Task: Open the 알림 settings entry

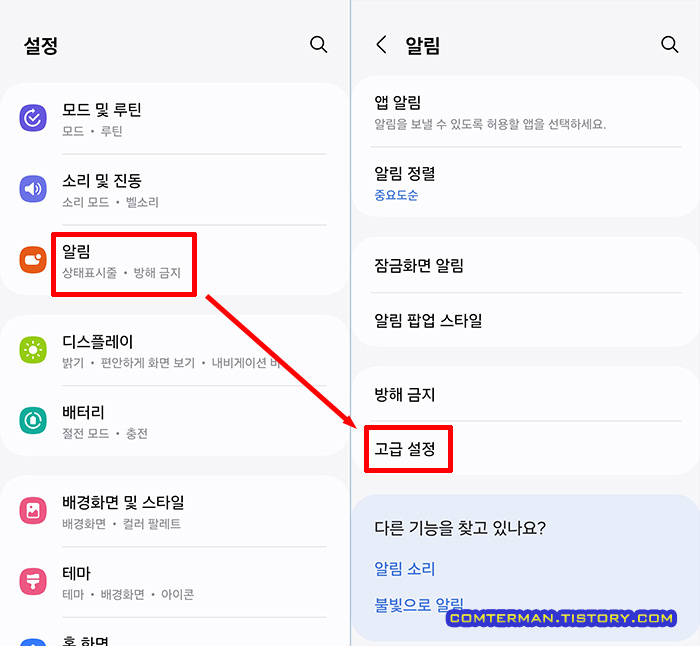Action: tap(175, 260)
